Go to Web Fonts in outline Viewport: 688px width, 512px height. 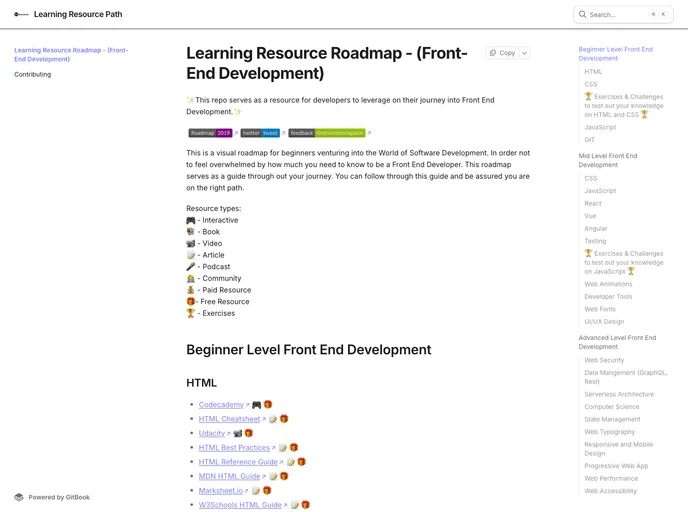600,309
